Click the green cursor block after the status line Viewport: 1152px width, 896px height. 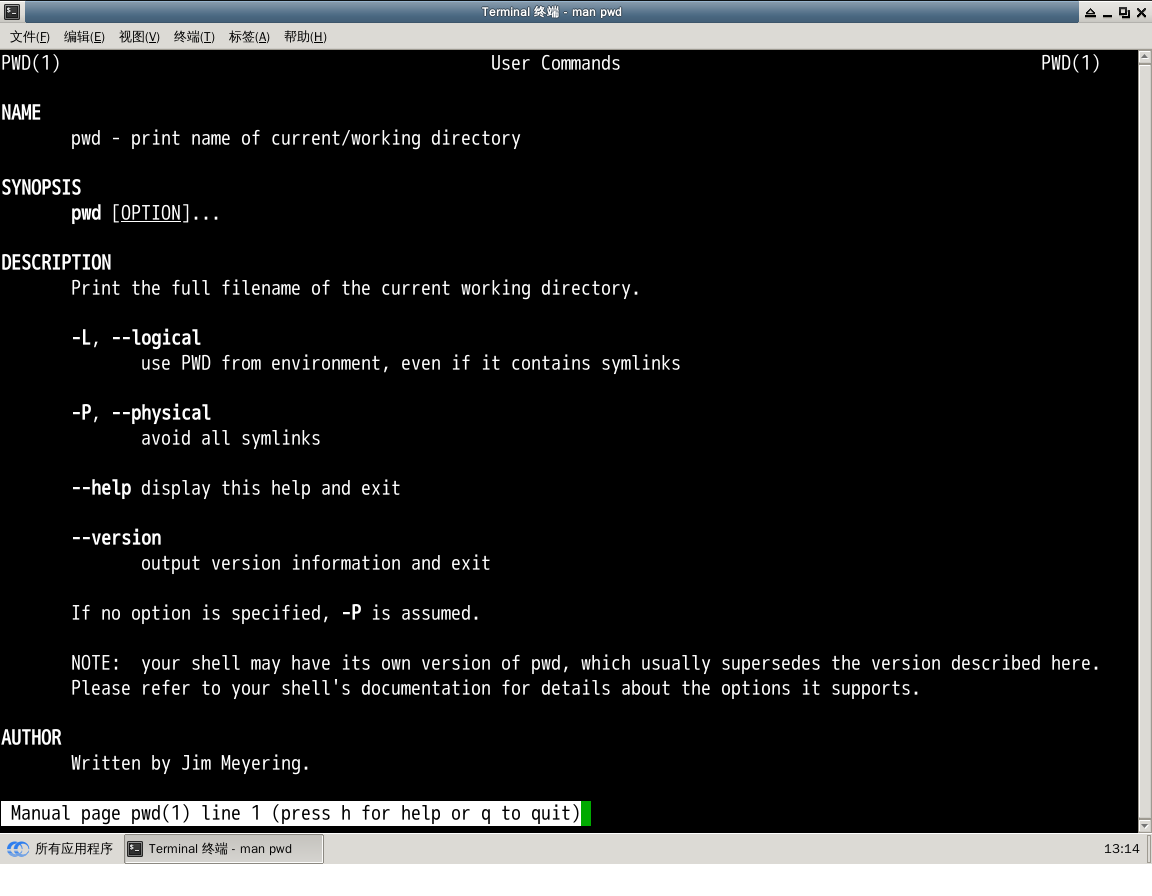coord(586,813)
